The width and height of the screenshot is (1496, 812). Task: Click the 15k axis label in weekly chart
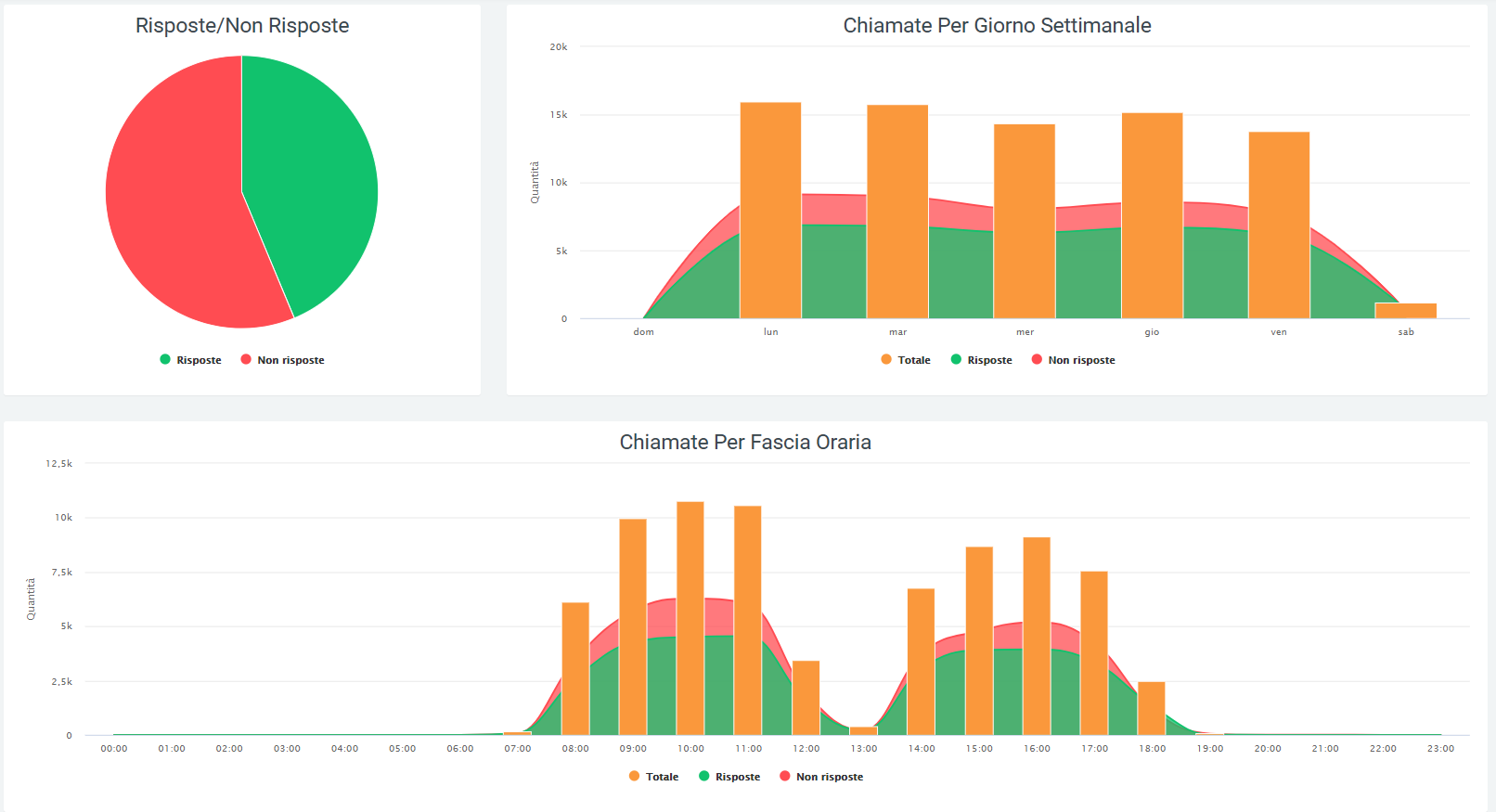tap(559, 115)
